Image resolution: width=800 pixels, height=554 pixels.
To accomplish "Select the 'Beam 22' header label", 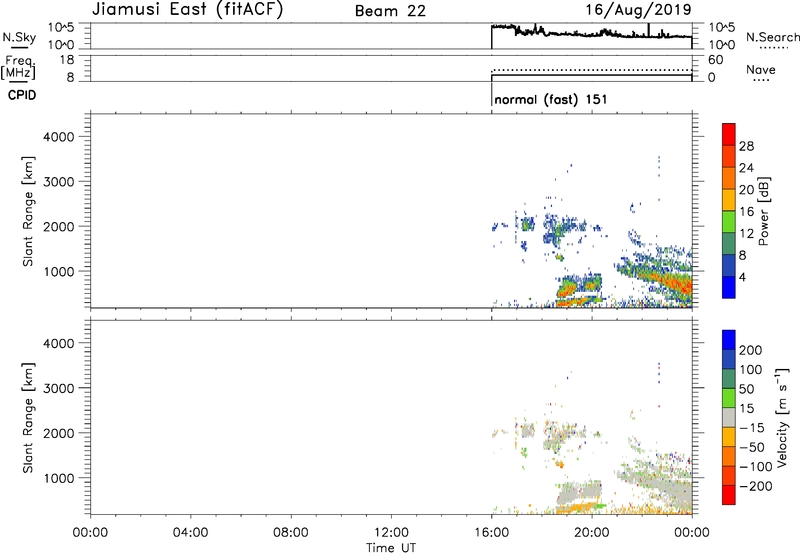I will pos(390,11).
